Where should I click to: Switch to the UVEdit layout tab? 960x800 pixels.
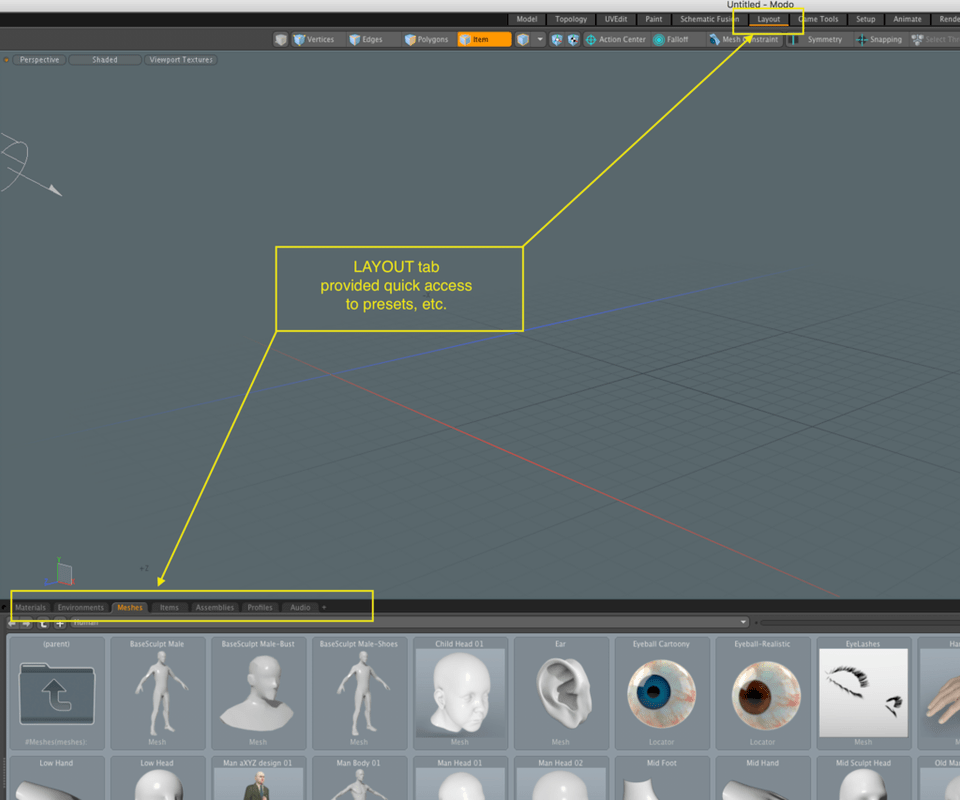click(x=616, y=19)
